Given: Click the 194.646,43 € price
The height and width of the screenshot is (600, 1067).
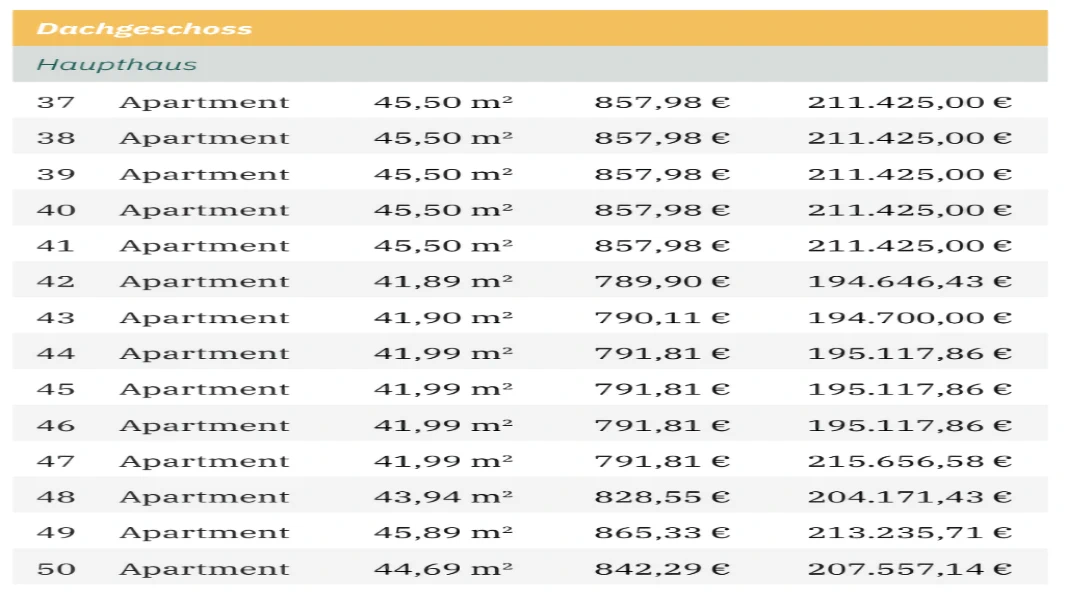Looking at the screenshot, I should pyautogui.click(x=909, y=282).
